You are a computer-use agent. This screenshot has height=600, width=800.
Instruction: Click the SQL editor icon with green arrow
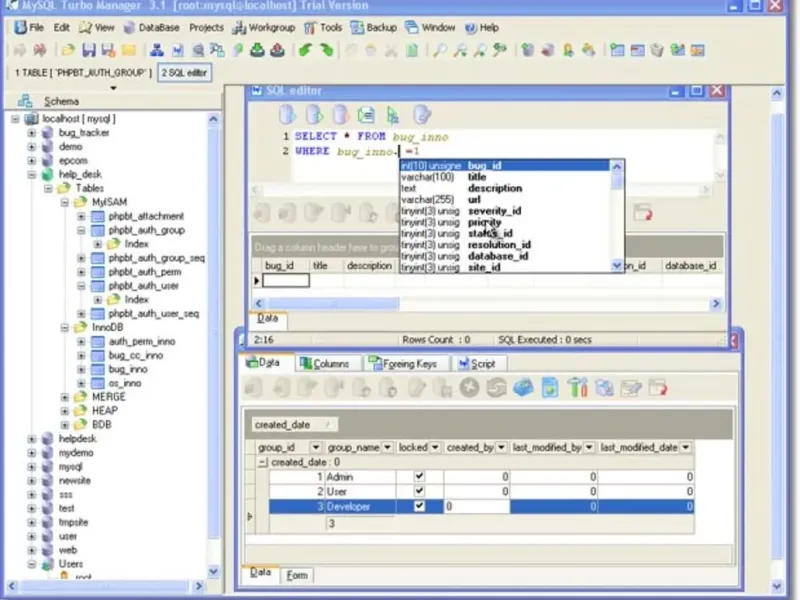point(314,115)
